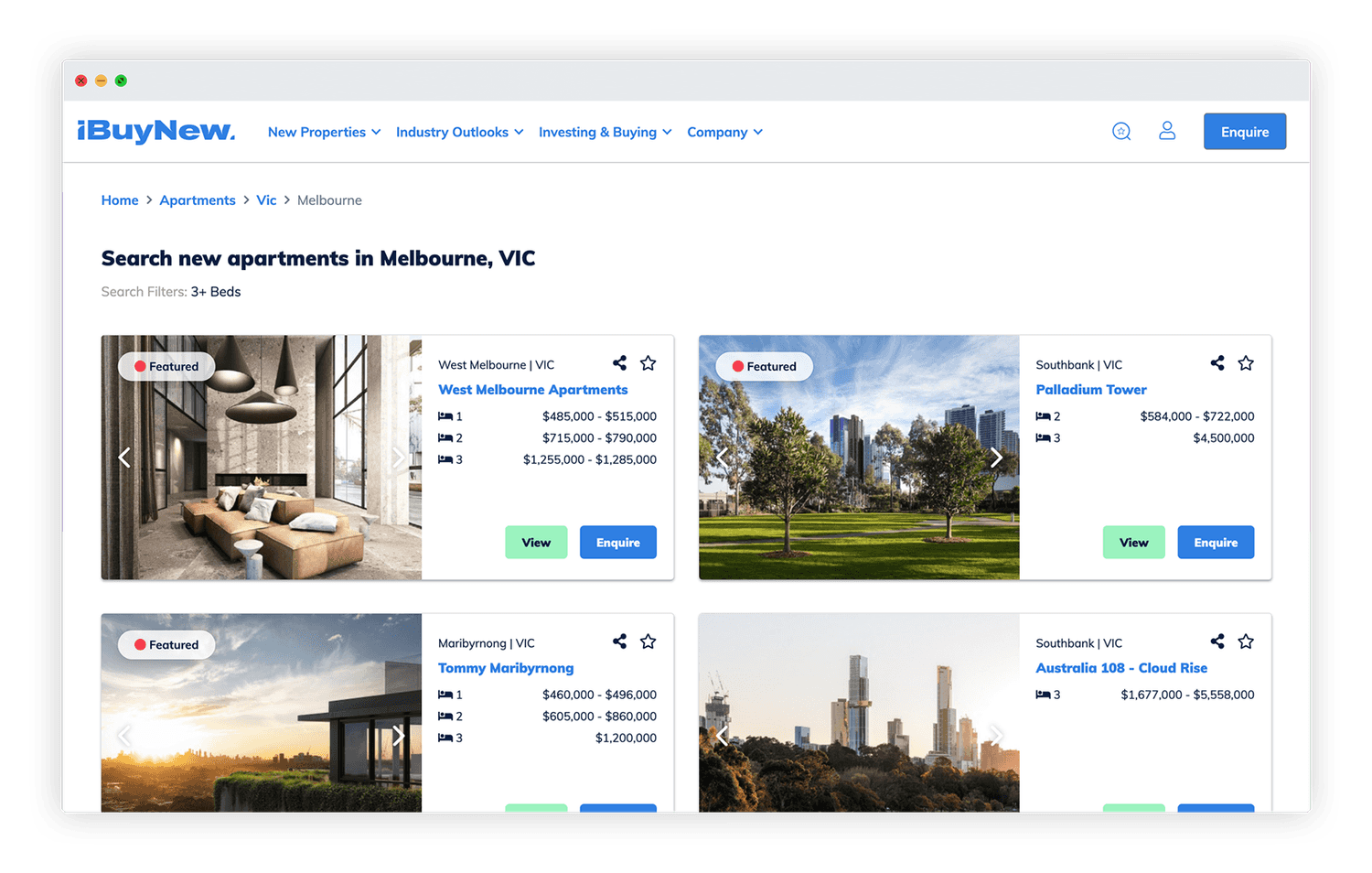Share the West Melbourne Apartments listing
This screenshot has height=873, width=1372.
tap(619, 363)
